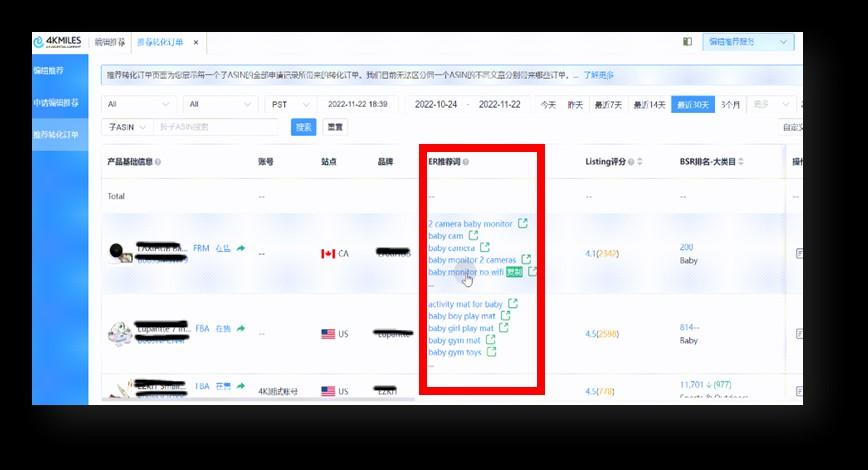Screen dimensions: 868x470
Task: Select the 最近14天 date range option
Action: (649, 105)
